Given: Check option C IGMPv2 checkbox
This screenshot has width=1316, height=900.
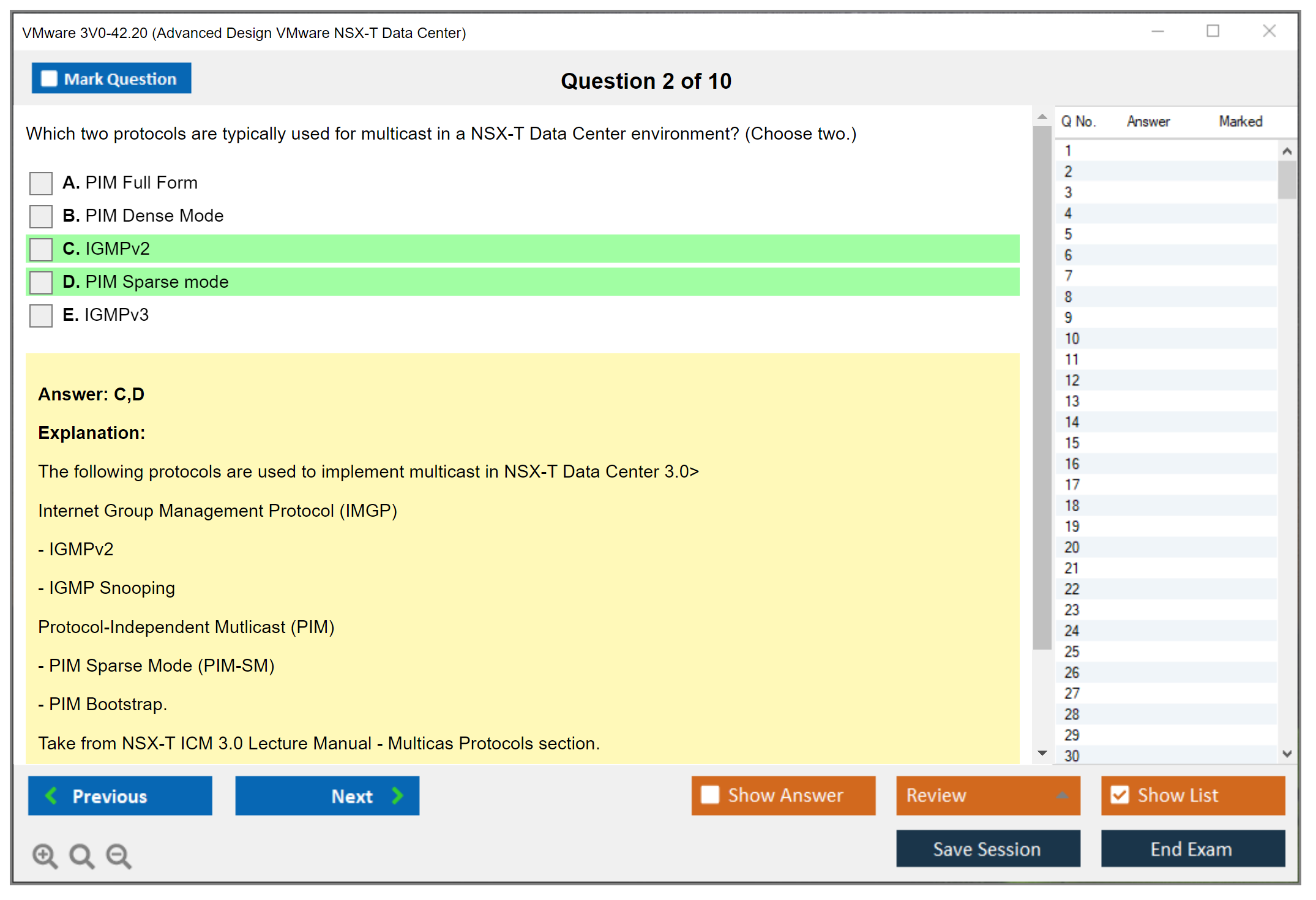Looking at the screenshot, I should tap(41, 249).
